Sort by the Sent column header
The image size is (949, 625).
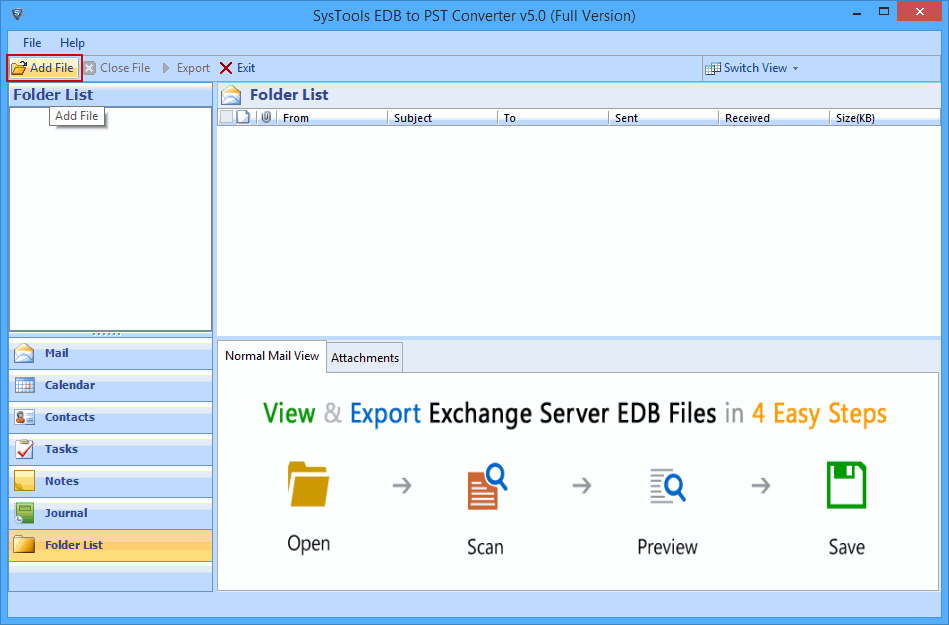664,118
